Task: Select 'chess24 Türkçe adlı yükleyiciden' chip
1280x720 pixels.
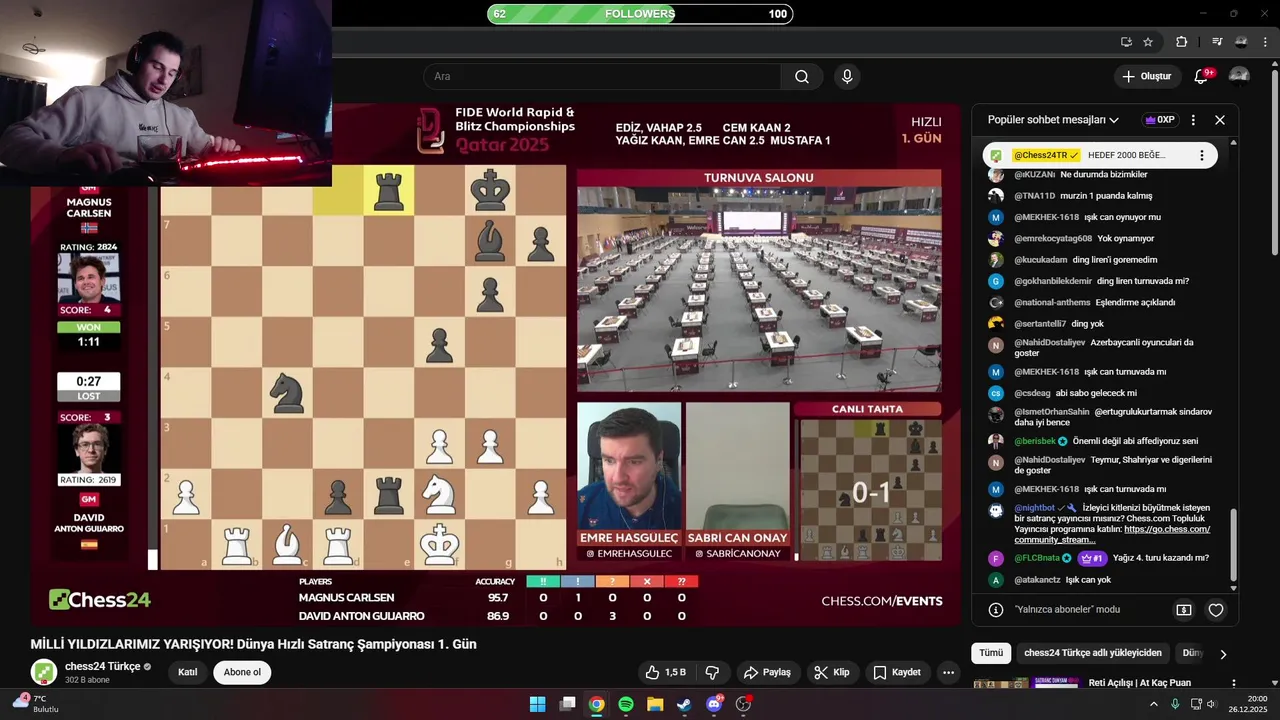Action: coord(1093,653)
